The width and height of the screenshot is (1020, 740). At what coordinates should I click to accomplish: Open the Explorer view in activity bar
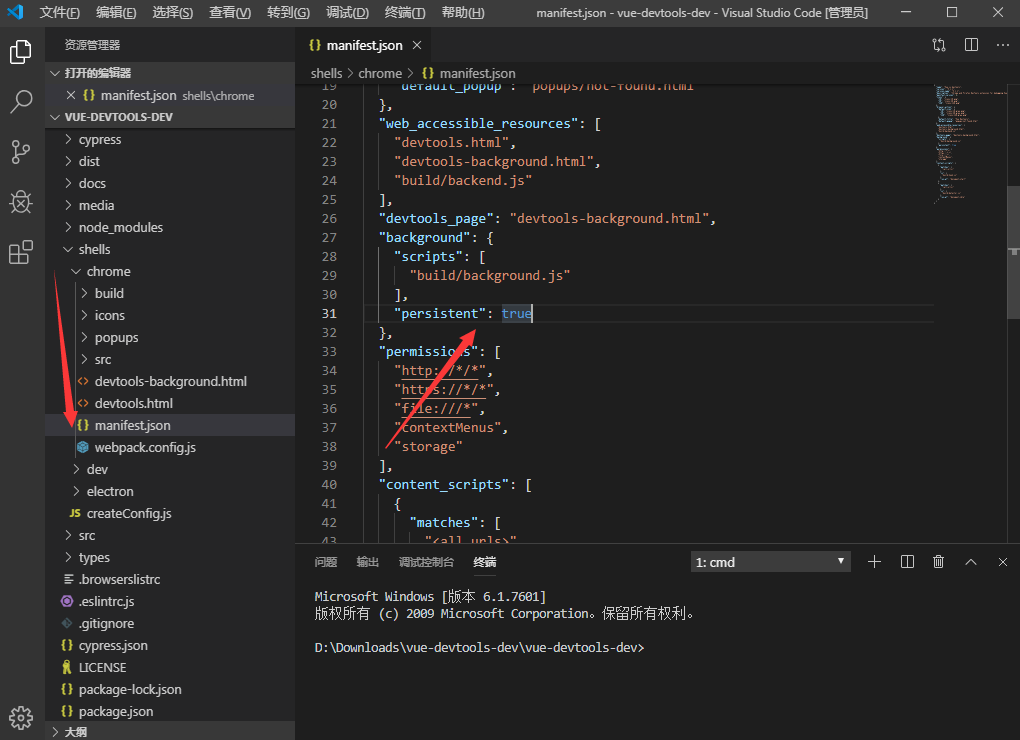click(21, 52)
